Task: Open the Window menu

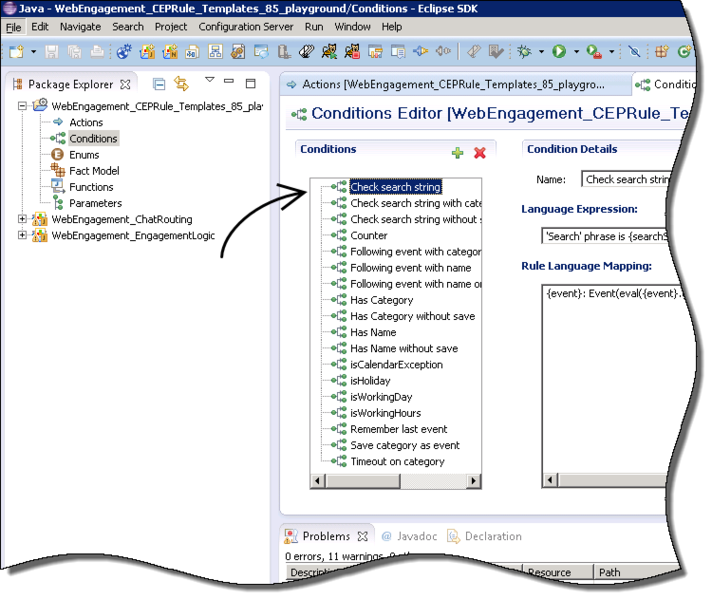Action: [x=352, y=27]
